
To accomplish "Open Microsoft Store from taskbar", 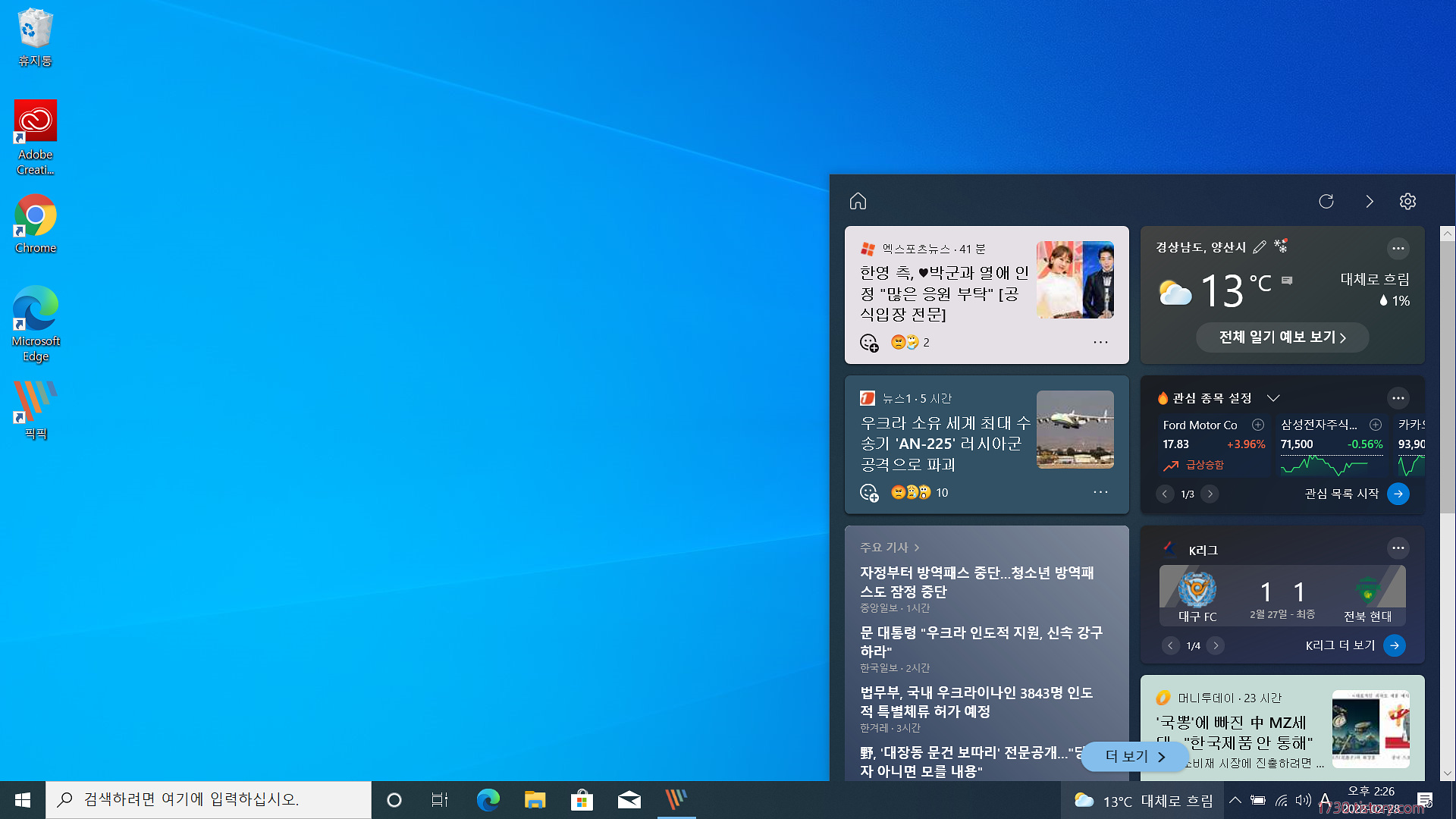I will point(582,799).
